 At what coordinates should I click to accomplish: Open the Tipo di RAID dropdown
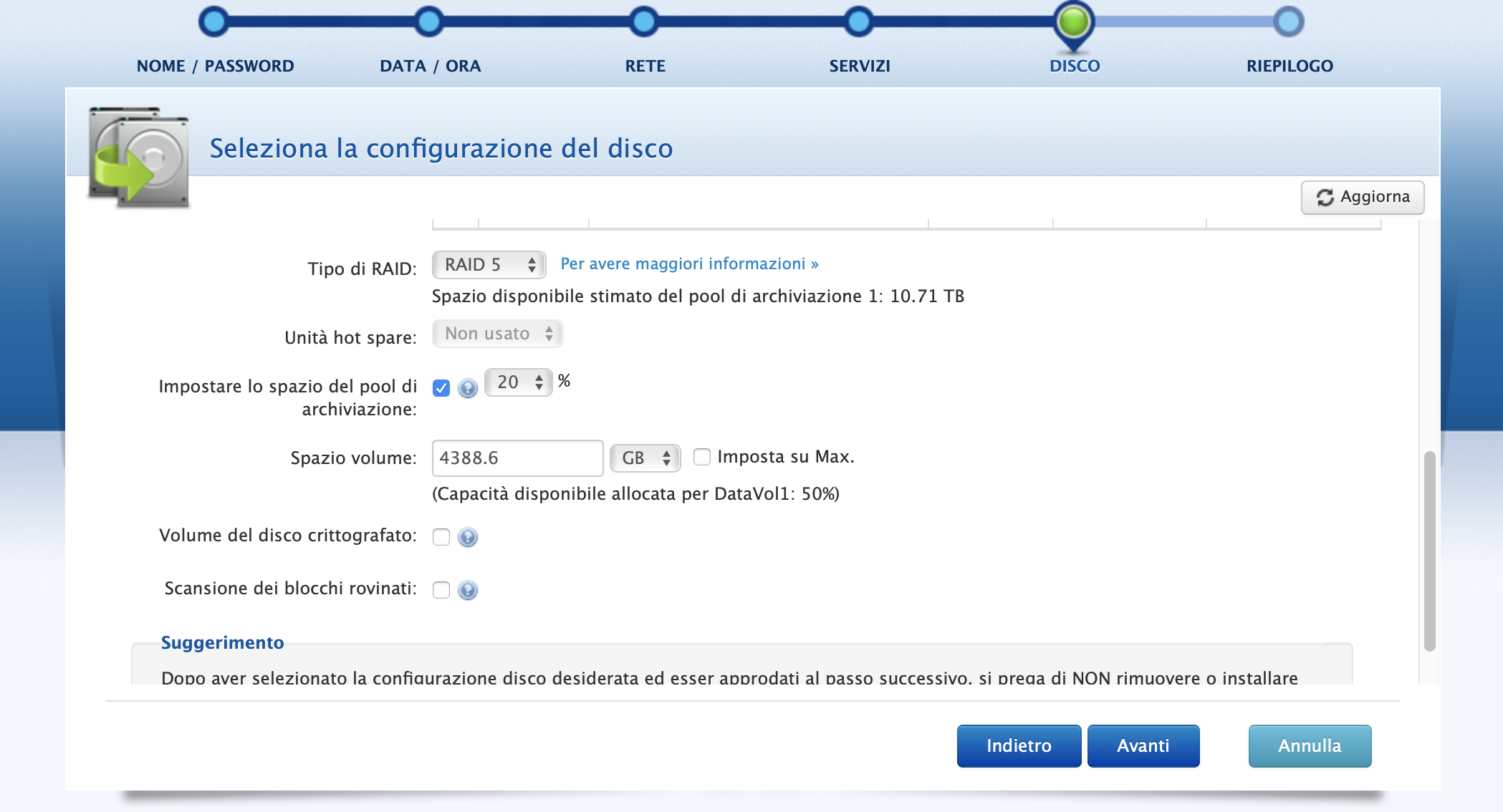(489, 265)
